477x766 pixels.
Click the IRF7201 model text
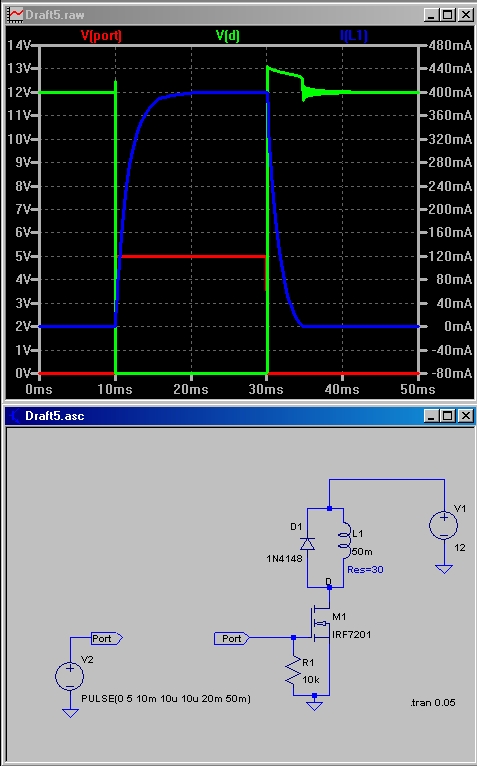[x=351, y=635]
